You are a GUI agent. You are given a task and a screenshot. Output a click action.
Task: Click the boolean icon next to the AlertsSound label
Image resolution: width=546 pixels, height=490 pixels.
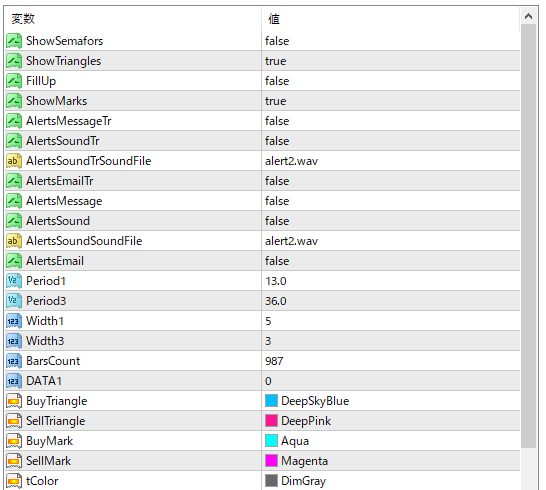tap(14, 221)
